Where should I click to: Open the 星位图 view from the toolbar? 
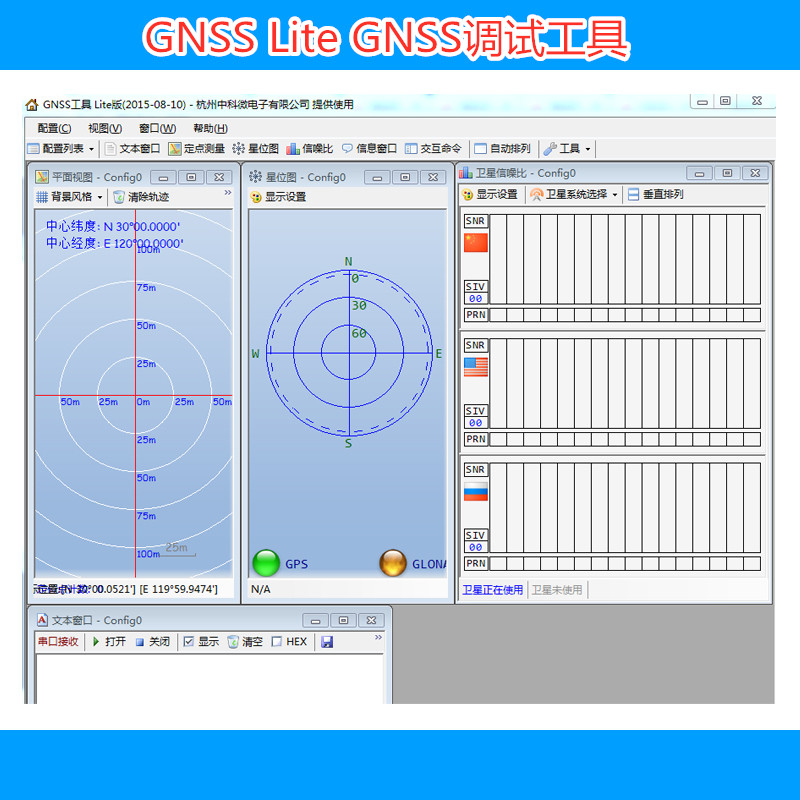point(255,148)
